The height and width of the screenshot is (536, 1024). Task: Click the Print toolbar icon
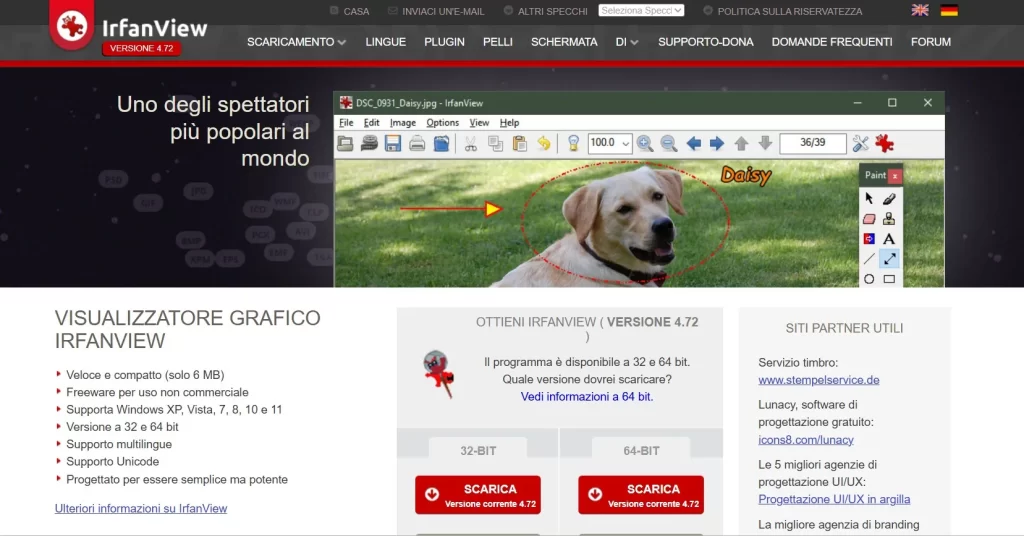(x=417, y=144)
